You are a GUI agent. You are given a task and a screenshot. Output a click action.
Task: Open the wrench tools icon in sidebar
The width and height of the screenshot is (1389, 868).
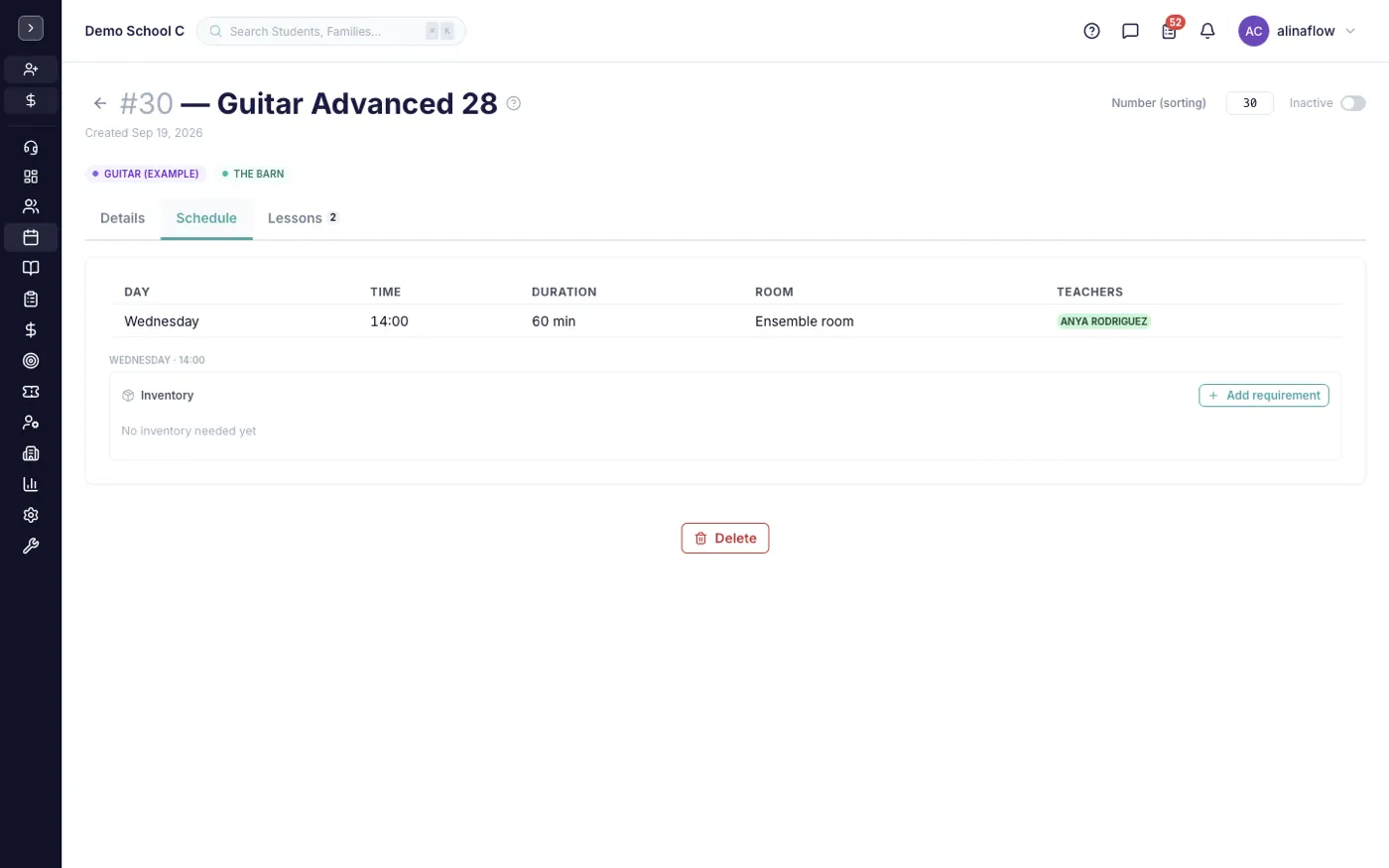tap(31, 546)
